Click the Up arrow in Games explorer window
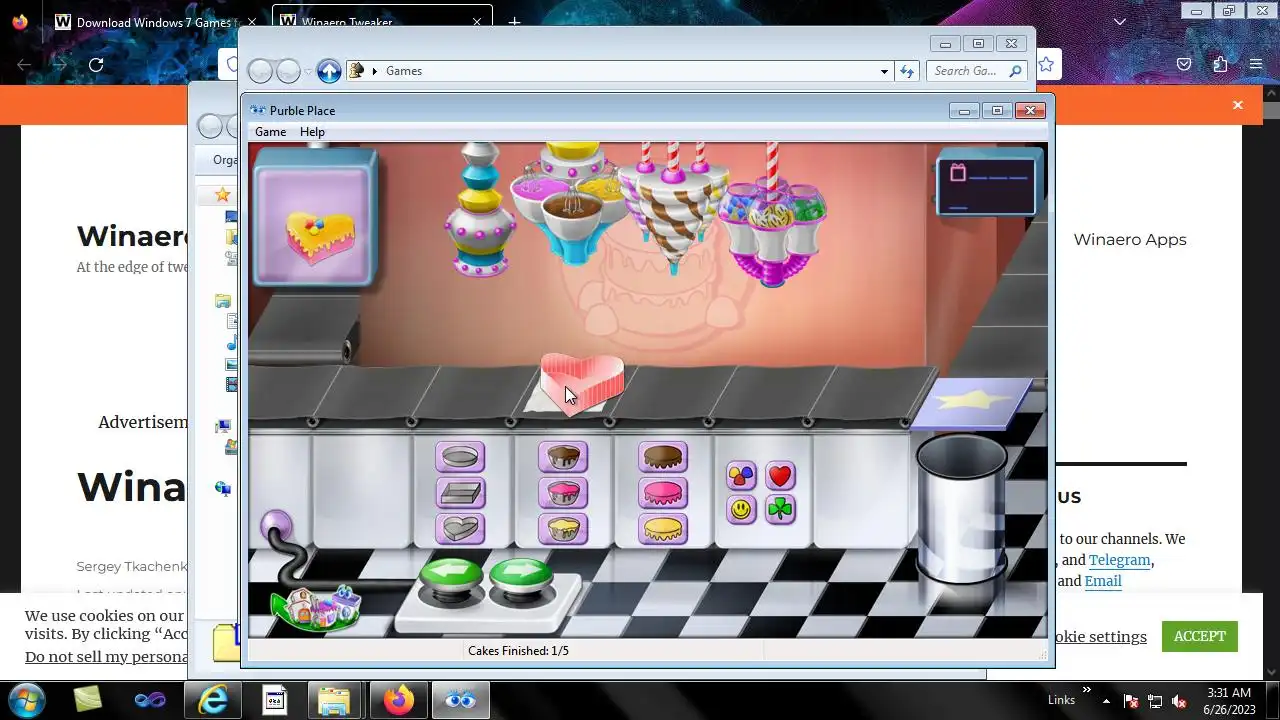The image size is (1280, 720). pyautogui.click(x=329, y=71)
